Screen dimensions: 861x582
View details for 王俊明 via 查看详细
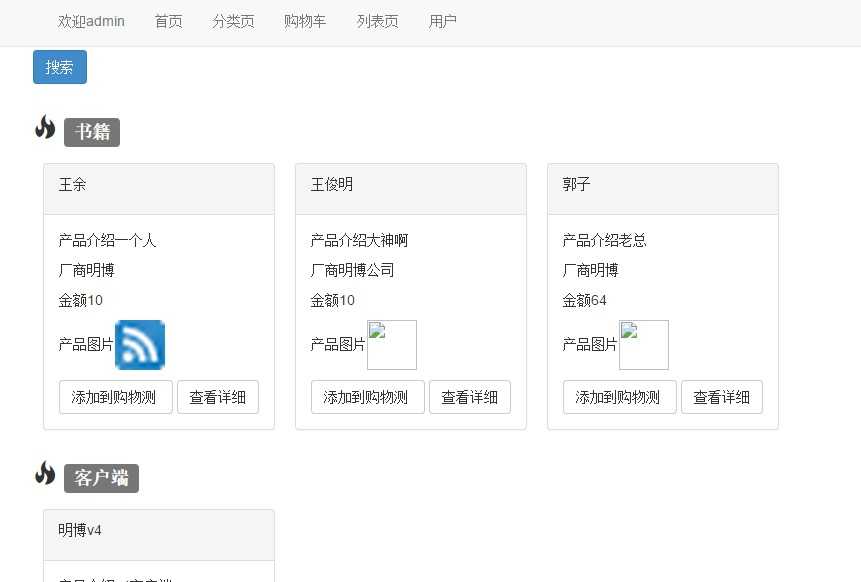(470, 397)
